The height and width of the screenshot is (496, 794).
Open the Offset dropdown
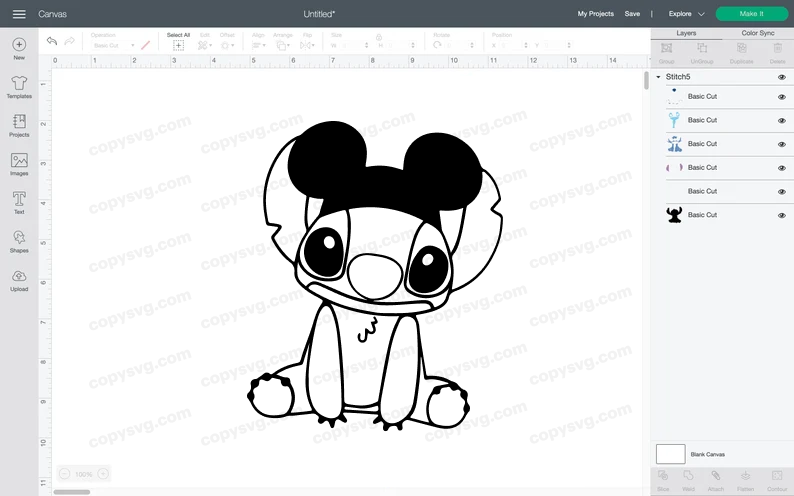(227, 46)
